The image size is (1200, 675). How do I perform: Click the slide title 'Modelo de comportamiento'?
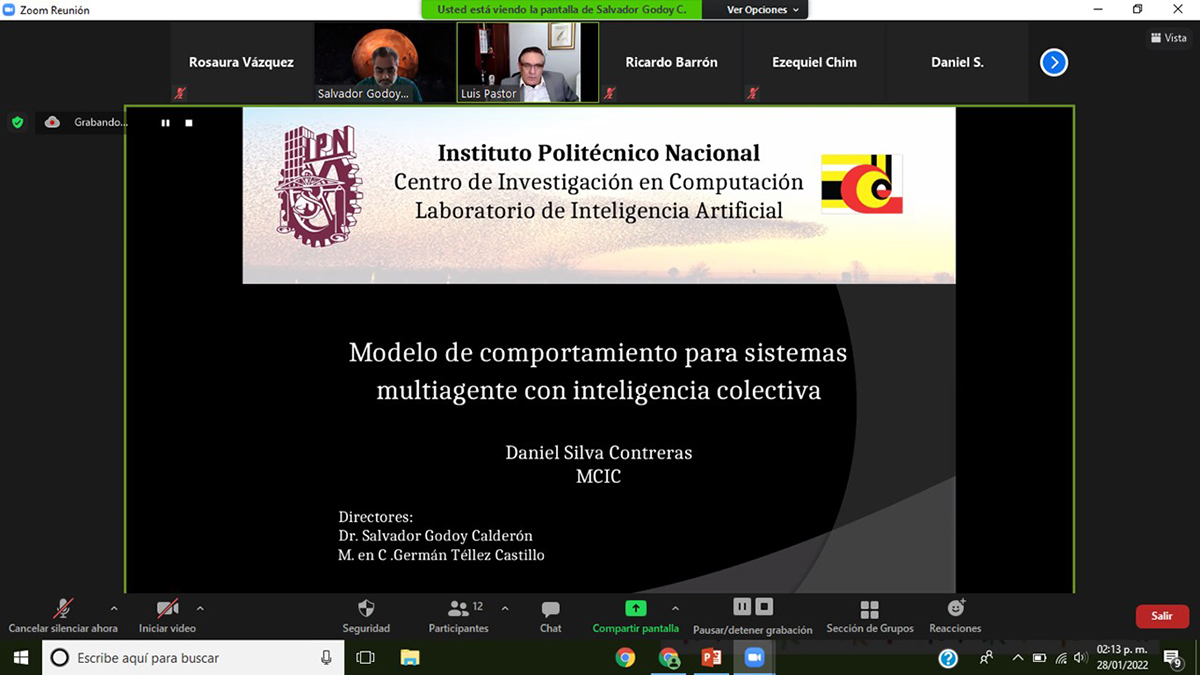598,371
